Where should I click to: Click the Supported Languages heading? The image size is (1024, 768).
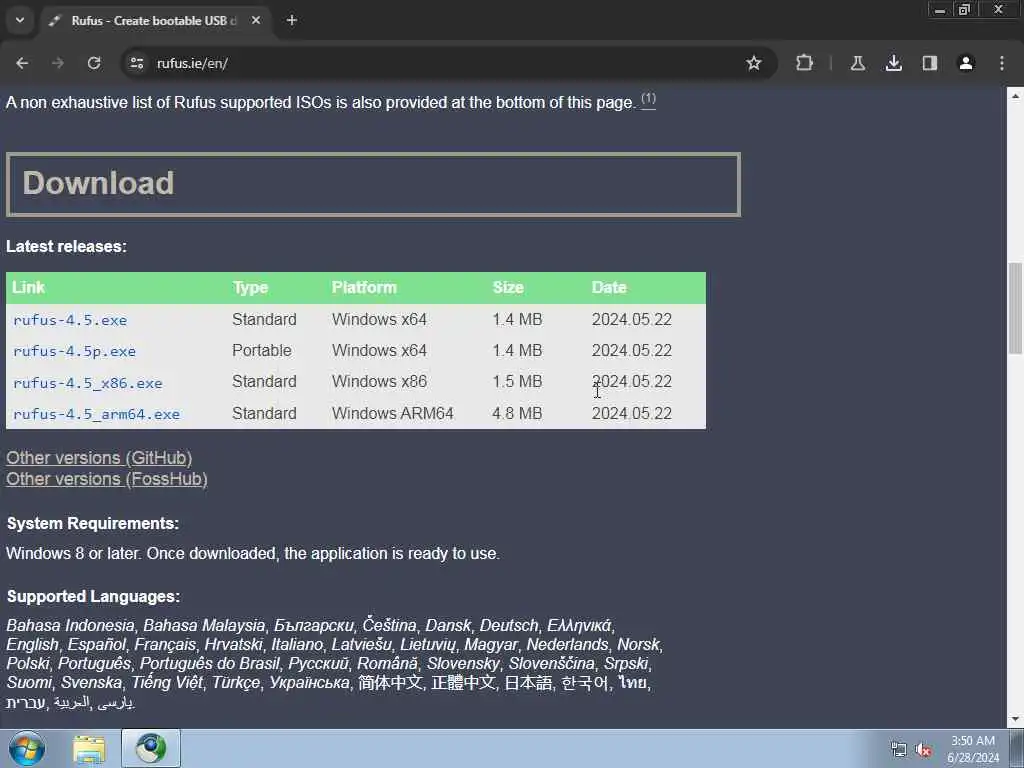(x=93, y=596)
